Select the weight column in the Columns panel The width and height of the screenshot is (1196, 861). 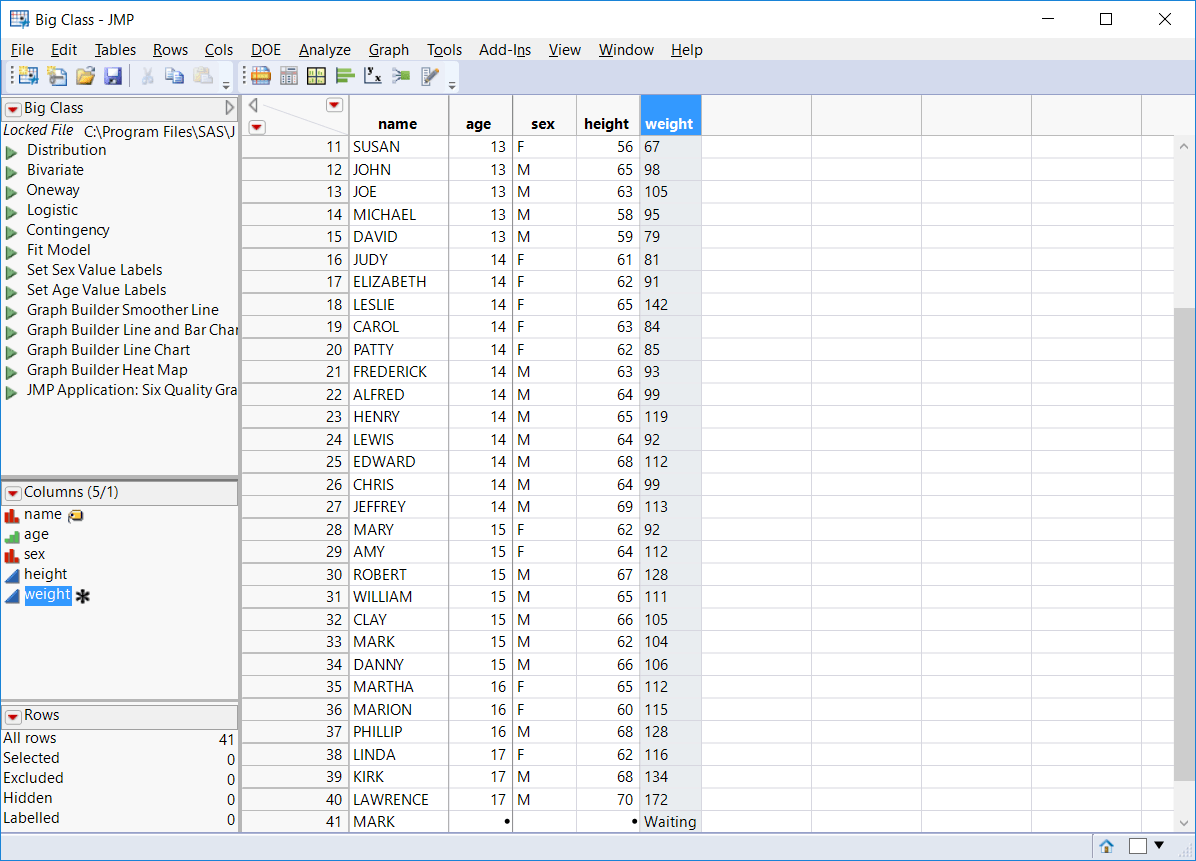pos(48,594)
